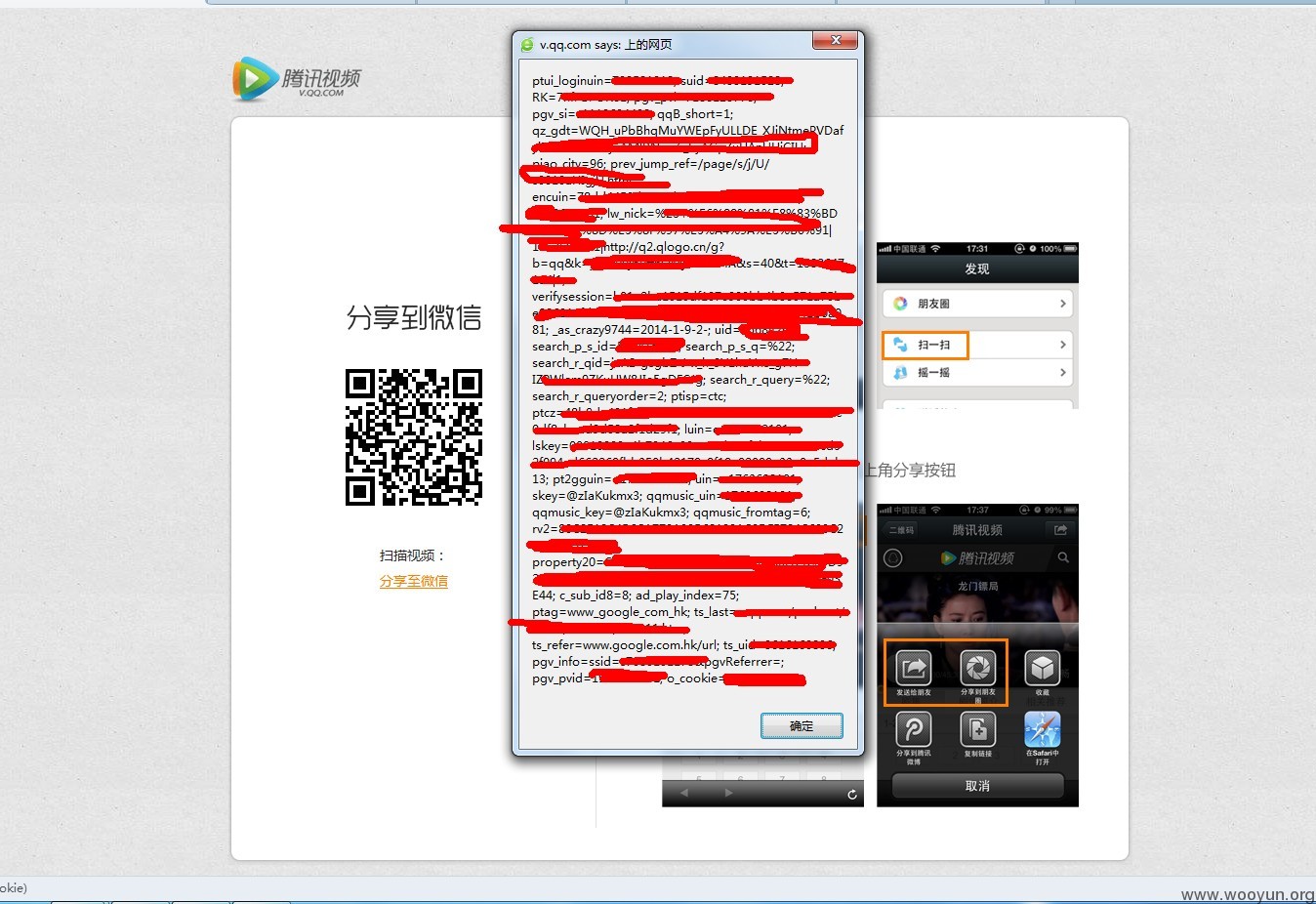Click the 朋友圈 icon in the phone screenshot
Screen dimensions: 1316x904
click(x=900, y=304)
